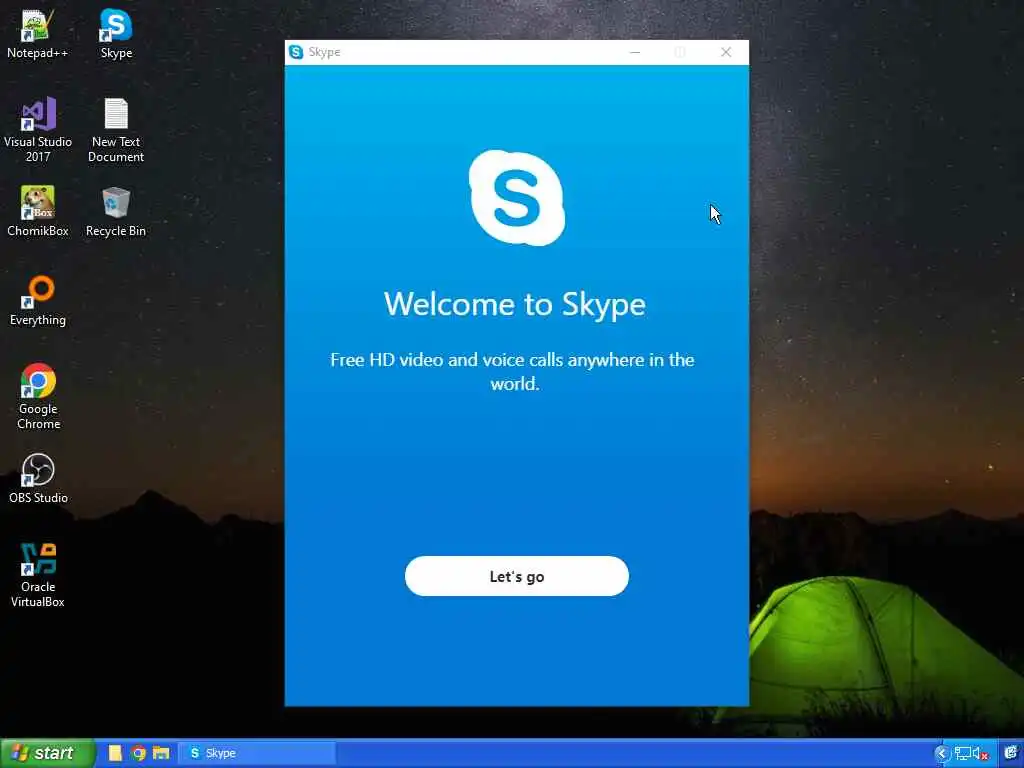Click Let's go in Skype welcome screen
Viewport: 1024px width, 768px height.
pos(517,576)
